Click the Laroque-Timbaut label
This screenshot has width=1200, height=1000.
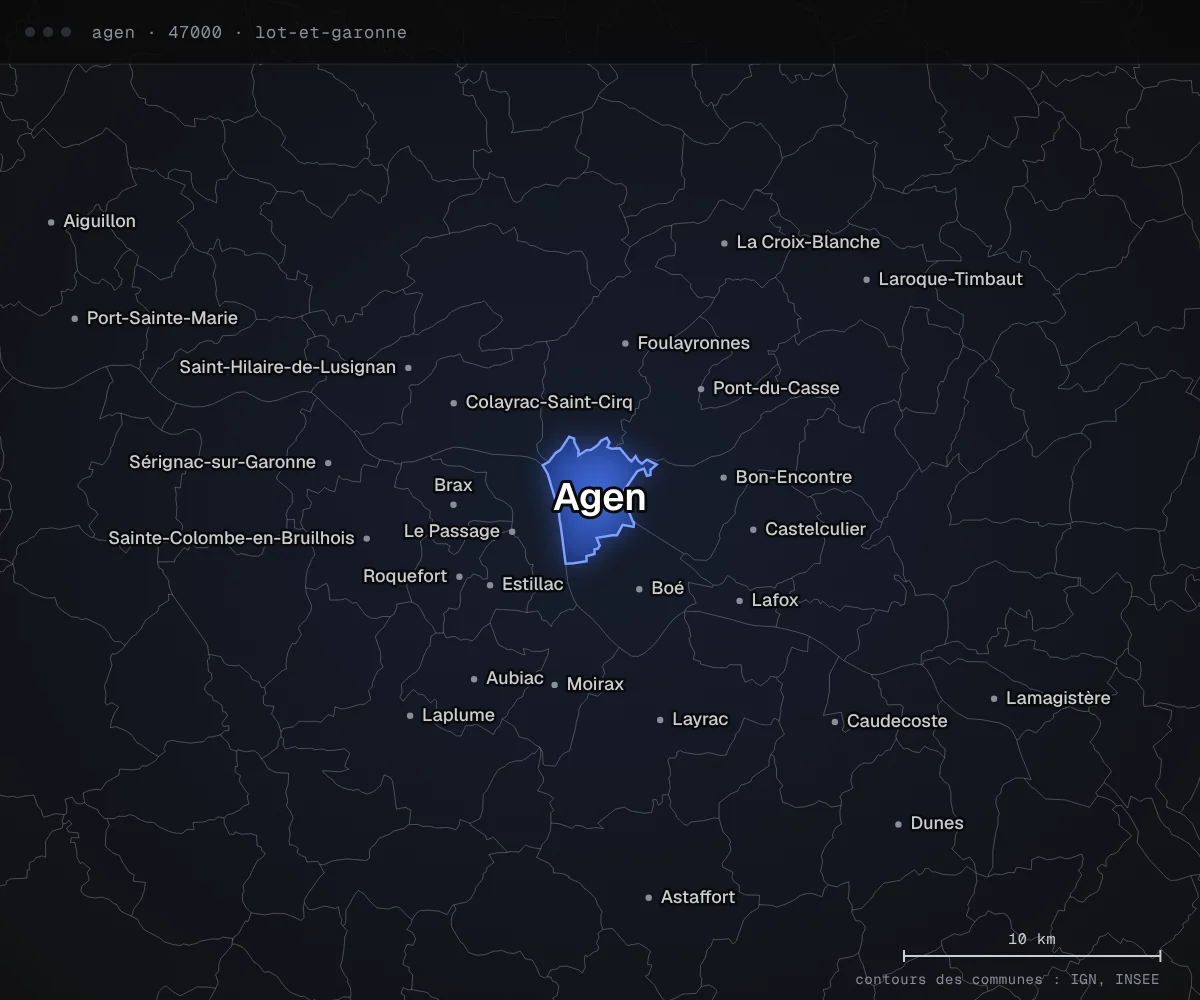pyautogui.click(x=950, y=279)
